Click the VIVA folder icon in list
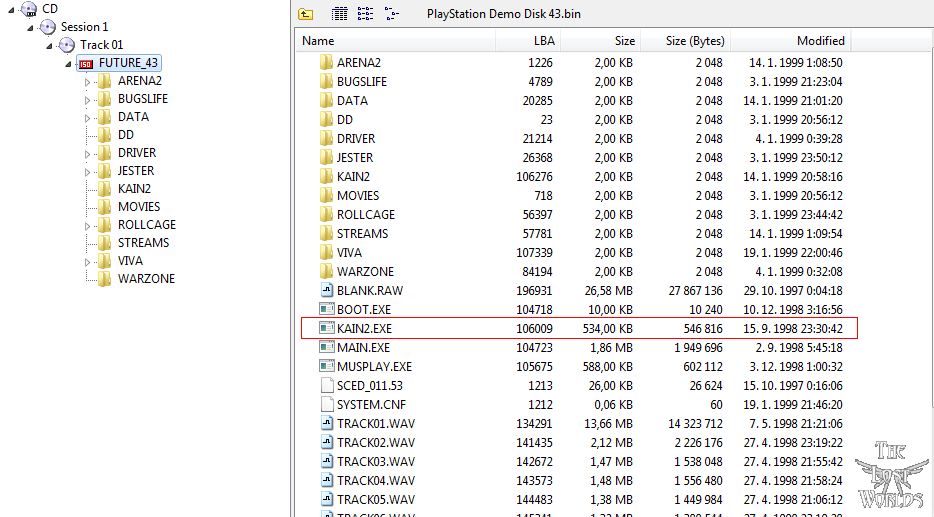The image size is (934, 517). point(326,253)
